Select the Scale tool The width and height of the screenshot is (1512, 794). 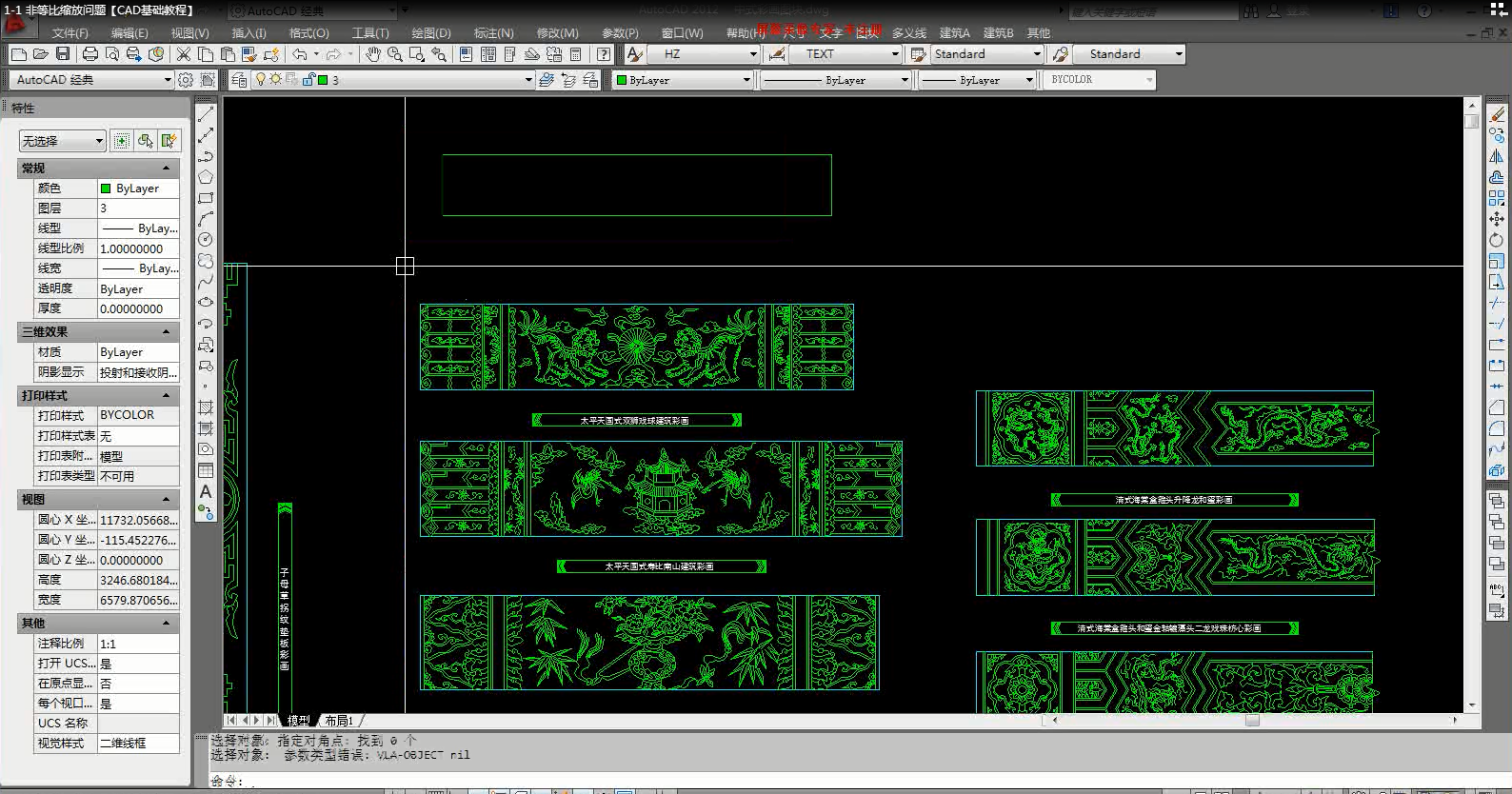(1497, 261)
